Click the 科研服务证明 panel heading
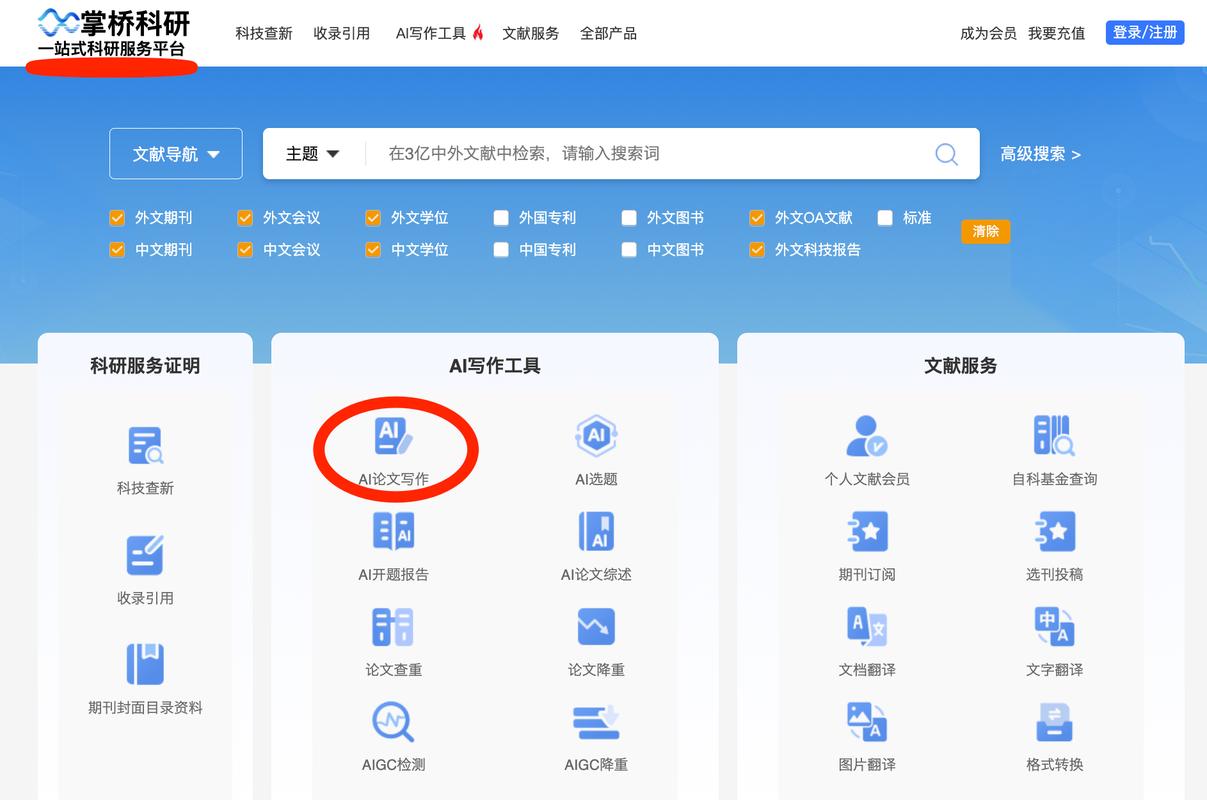Image resolution: width=1207 pixels, height=800 pixels. 145,366
